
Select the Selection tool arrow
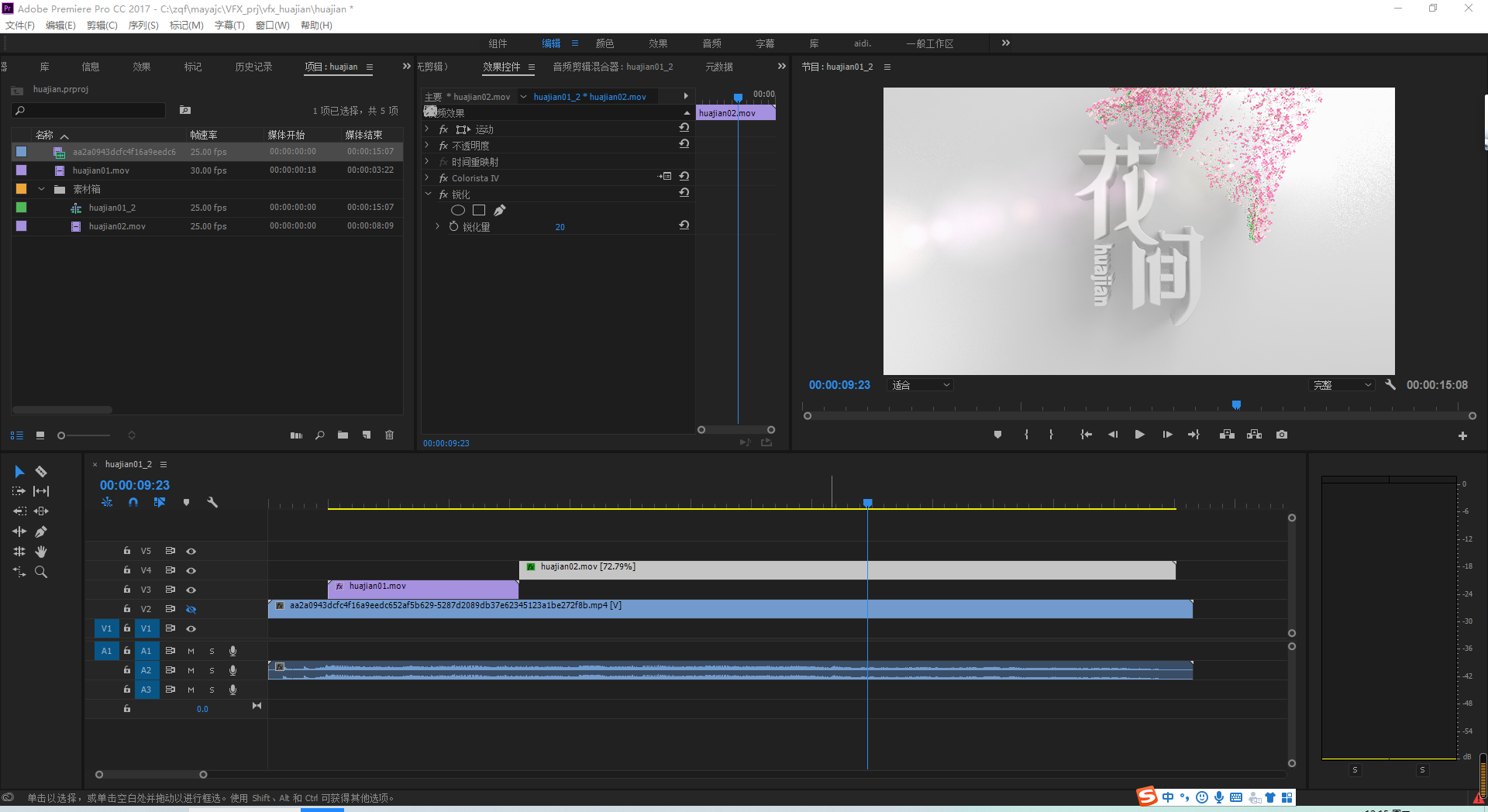(19, 471)
